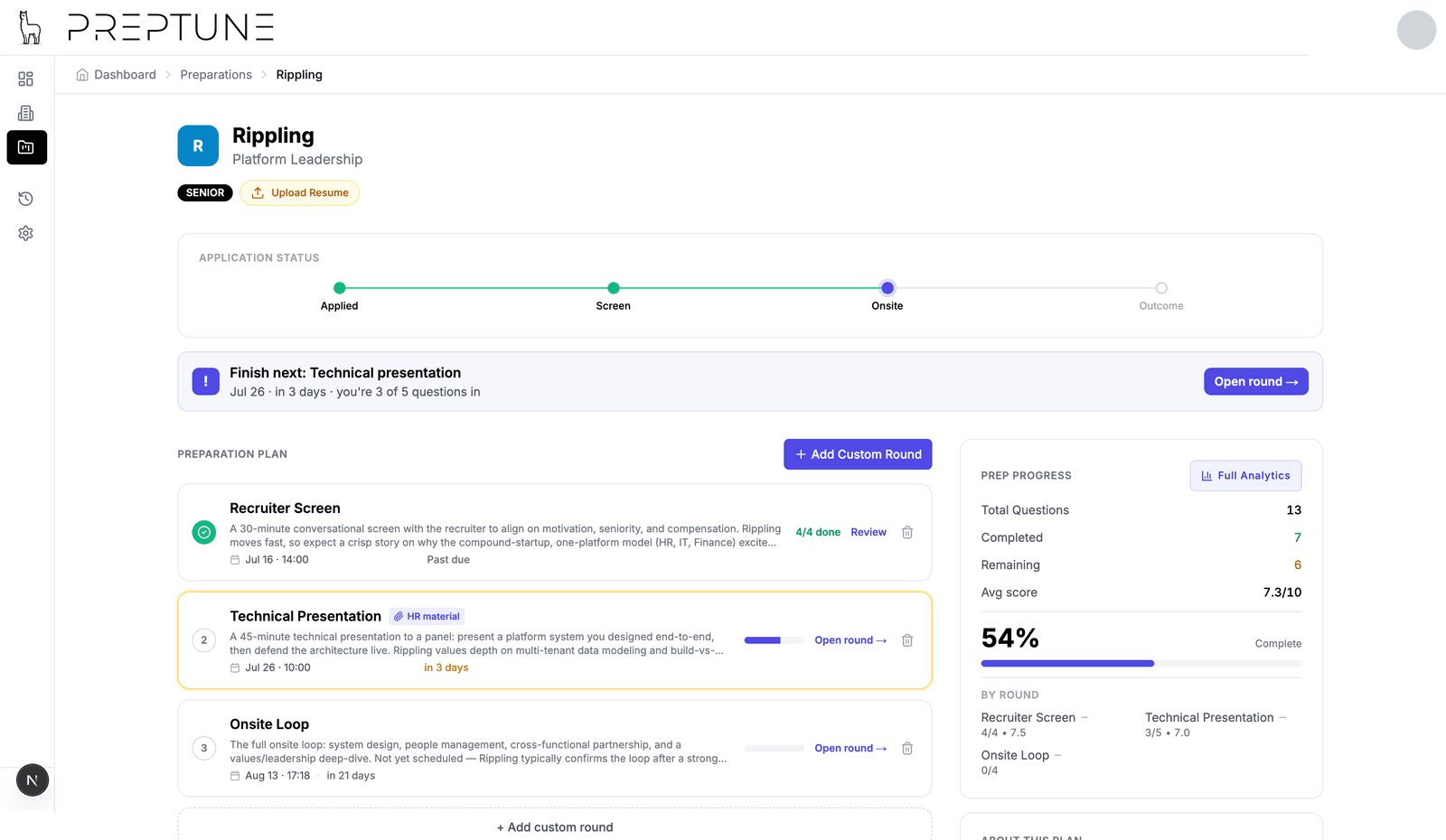The image size is (1446, 840).
Task: Open the user avatar at top right
Action: pos(1416,30)
